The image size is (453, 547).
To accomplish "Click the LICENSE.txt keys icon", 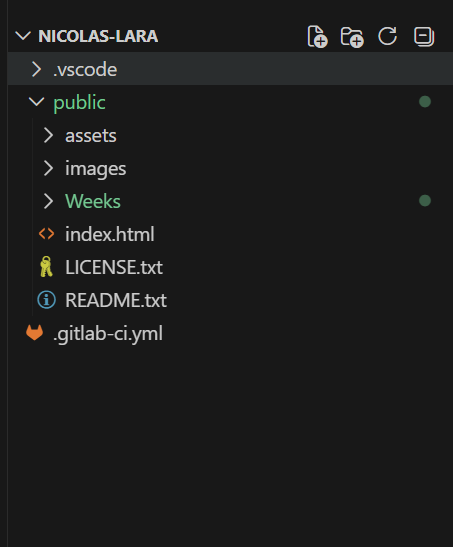I will [46, 267].
